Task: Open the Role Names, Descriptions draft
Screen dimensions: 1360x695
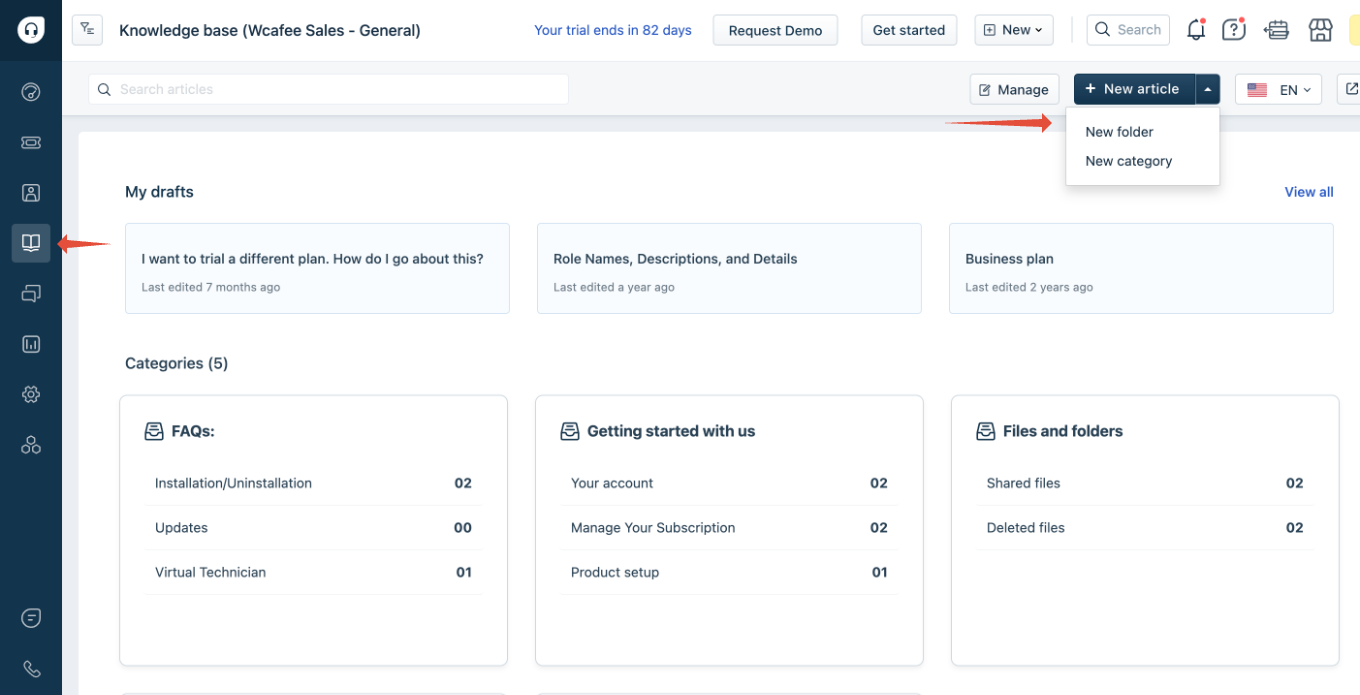Action: coord(729,268)
